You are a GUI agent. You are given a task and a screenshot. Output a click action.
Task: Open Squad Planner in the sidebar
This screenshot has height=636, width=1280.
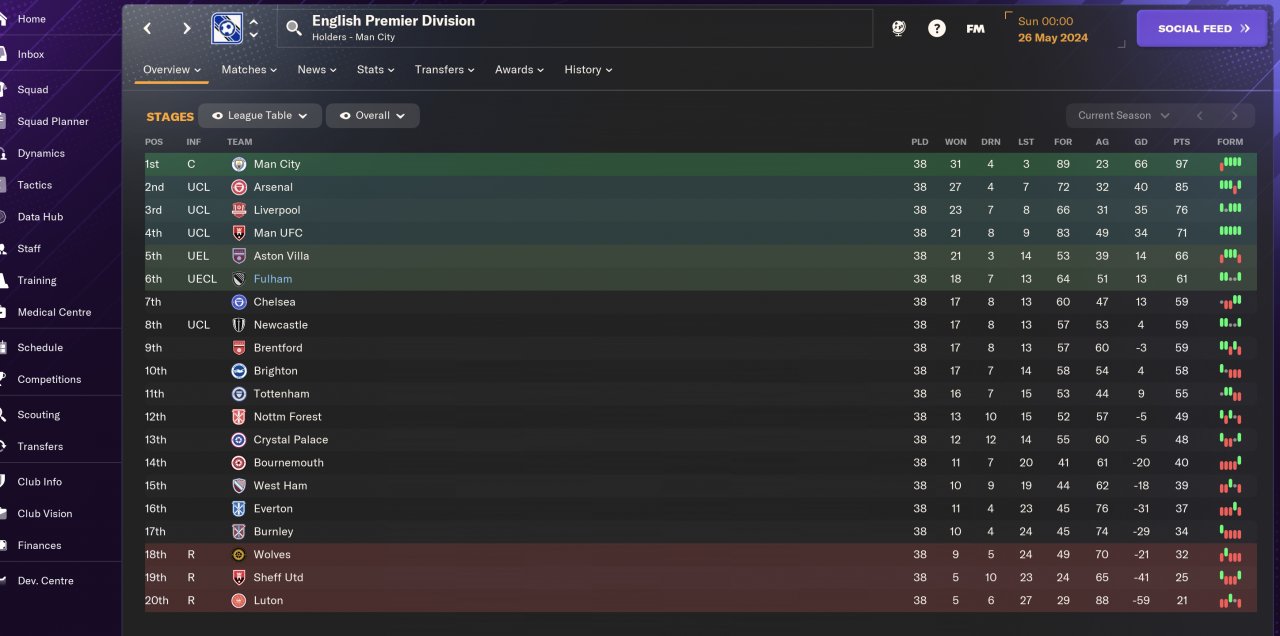tap(53, 121)
